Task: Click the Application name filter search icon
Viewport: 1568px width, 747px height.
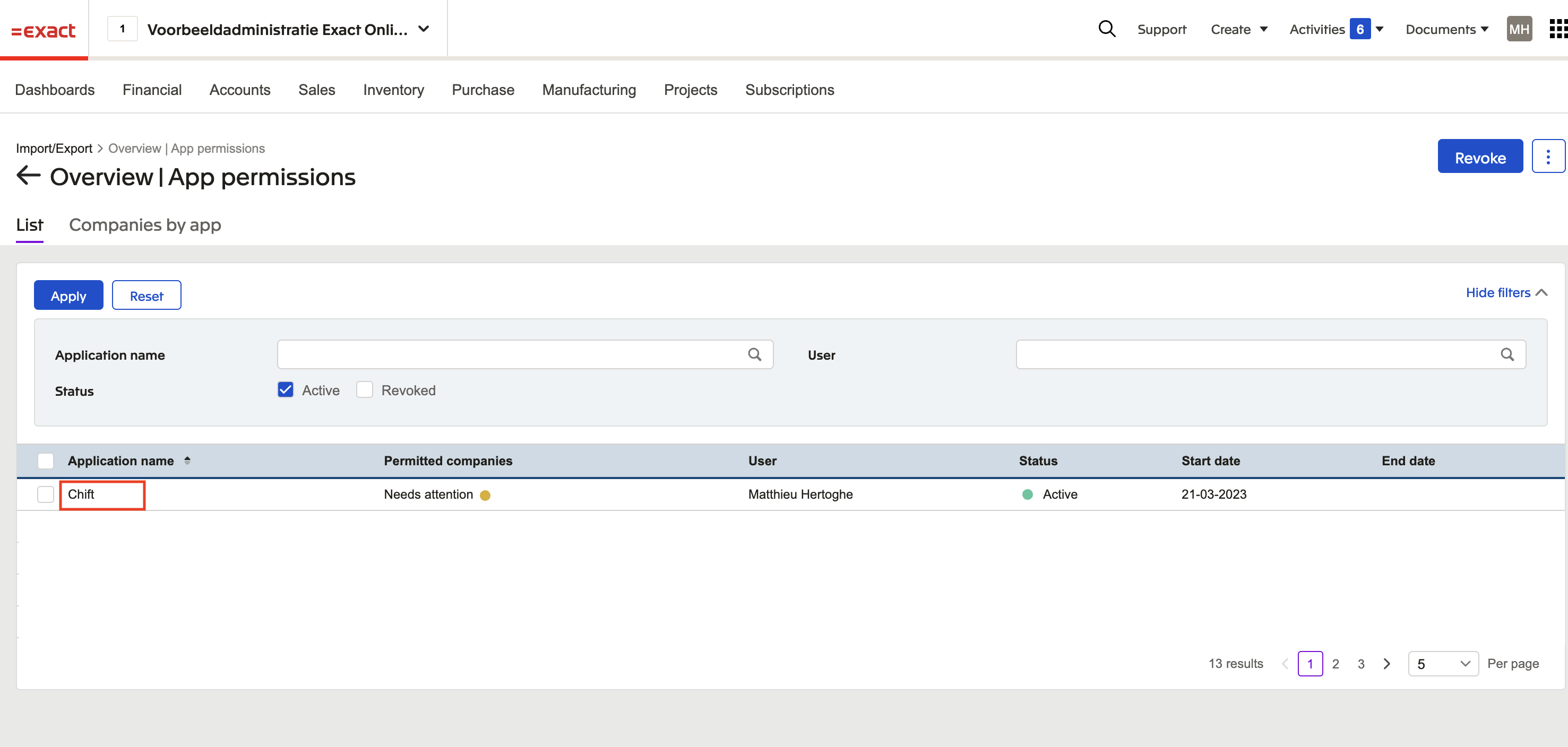Action: click(754, 354)
